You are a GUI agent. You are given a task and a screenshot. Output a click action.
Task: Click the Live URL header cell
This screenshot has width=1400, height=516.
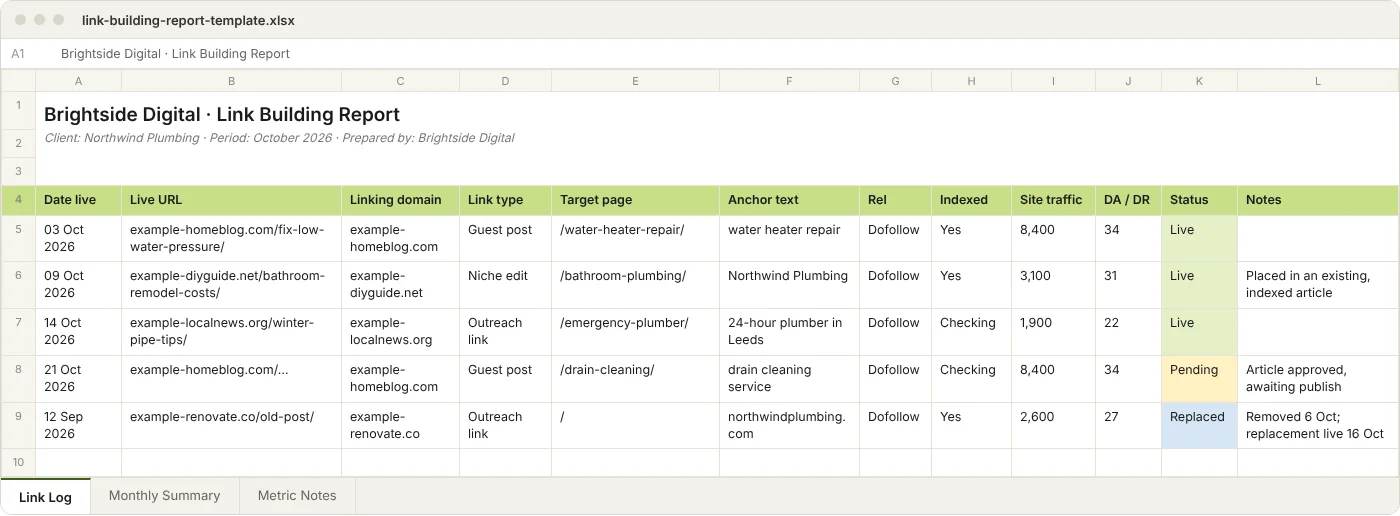coord(231,200)
